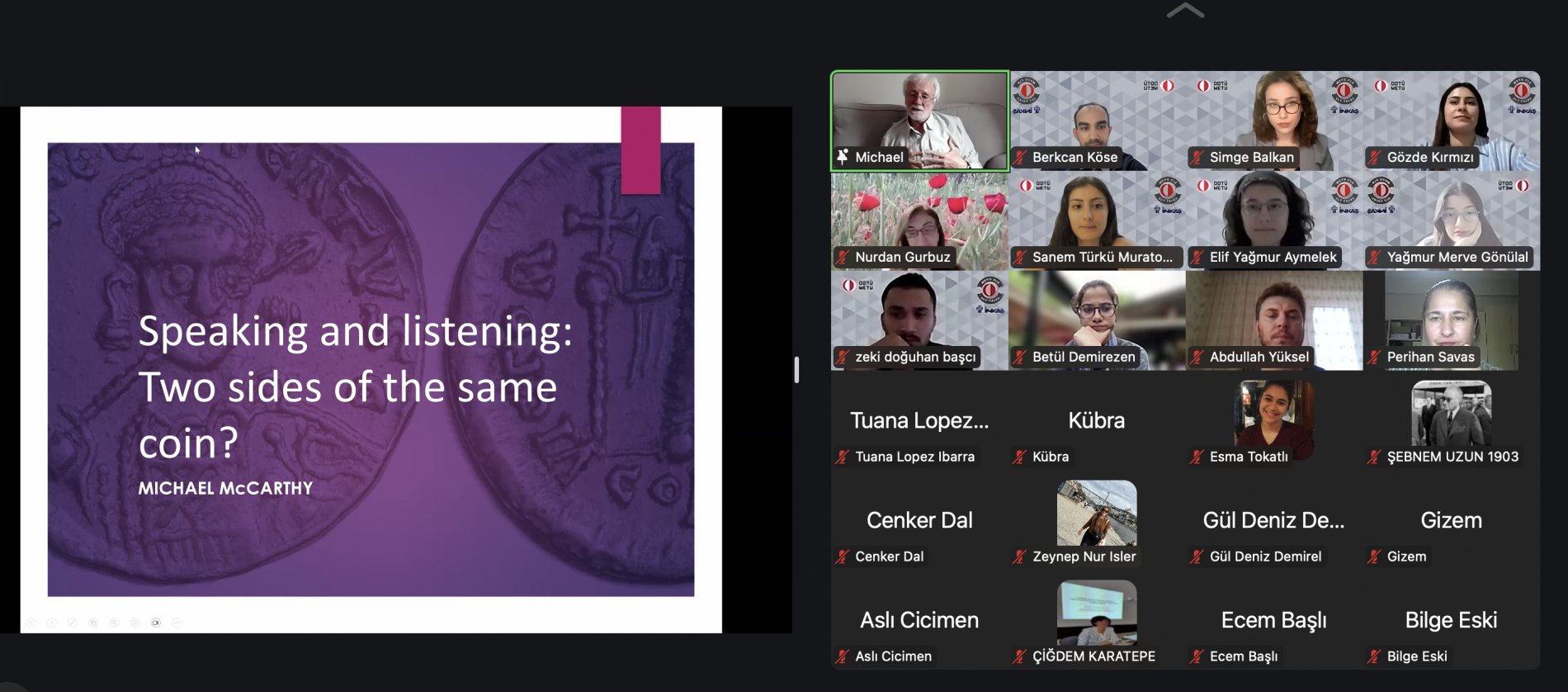Select the pen annotation tool on slide
Screen dimensions: 1568x692
coord(73,623)
